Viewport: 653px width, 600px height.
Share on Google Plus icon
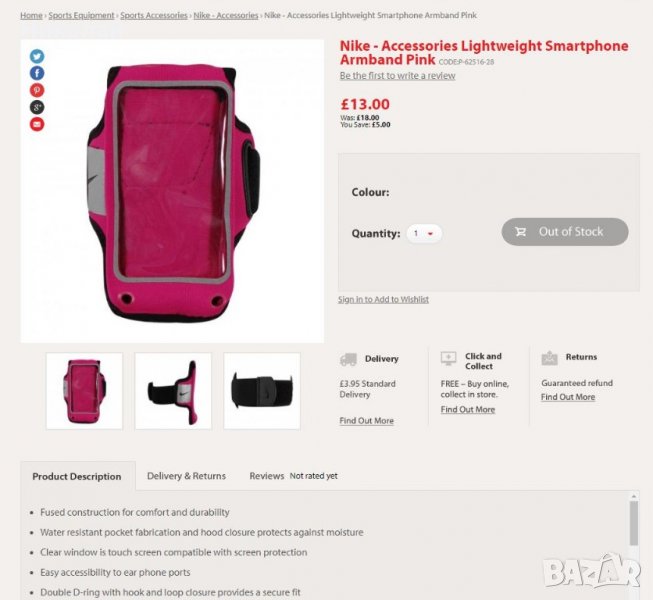[37, 107]
